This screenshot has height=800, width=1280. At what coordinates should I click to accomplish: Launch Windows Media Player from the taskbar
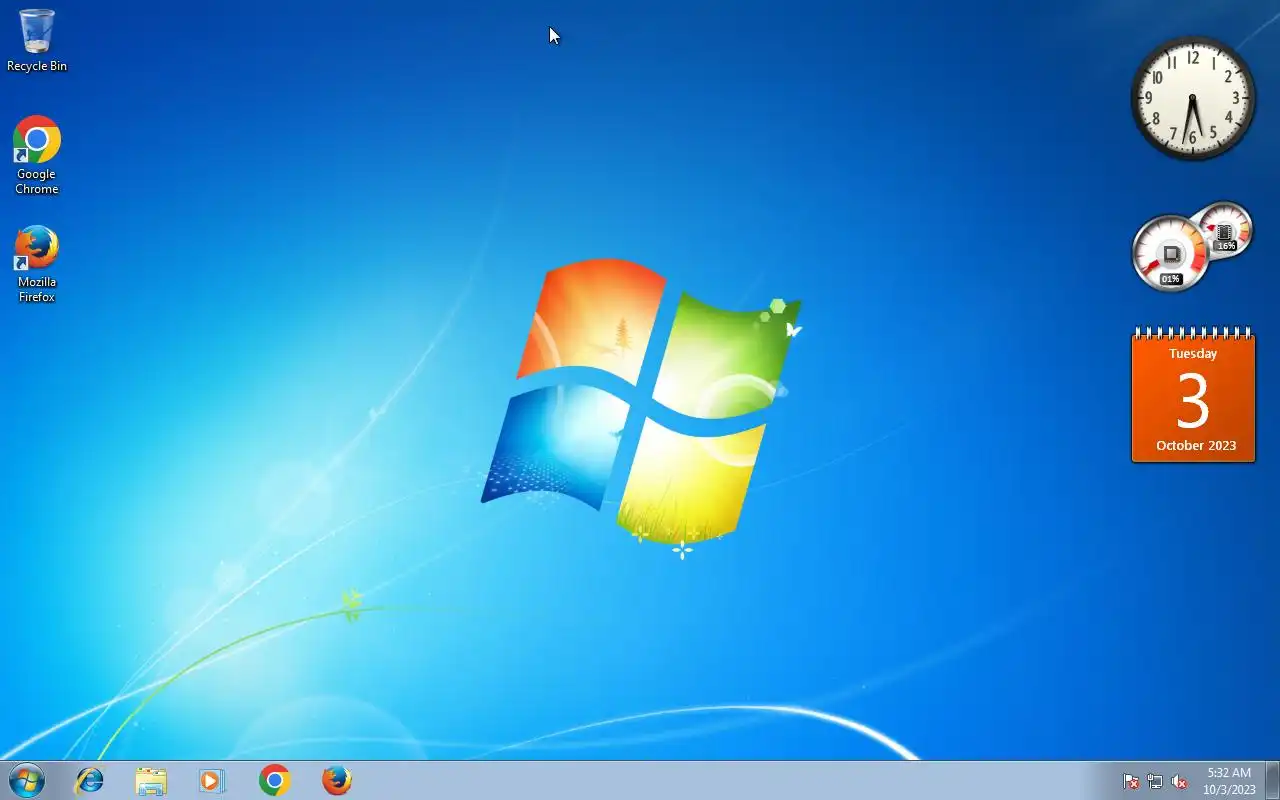[x=212, y=780]
